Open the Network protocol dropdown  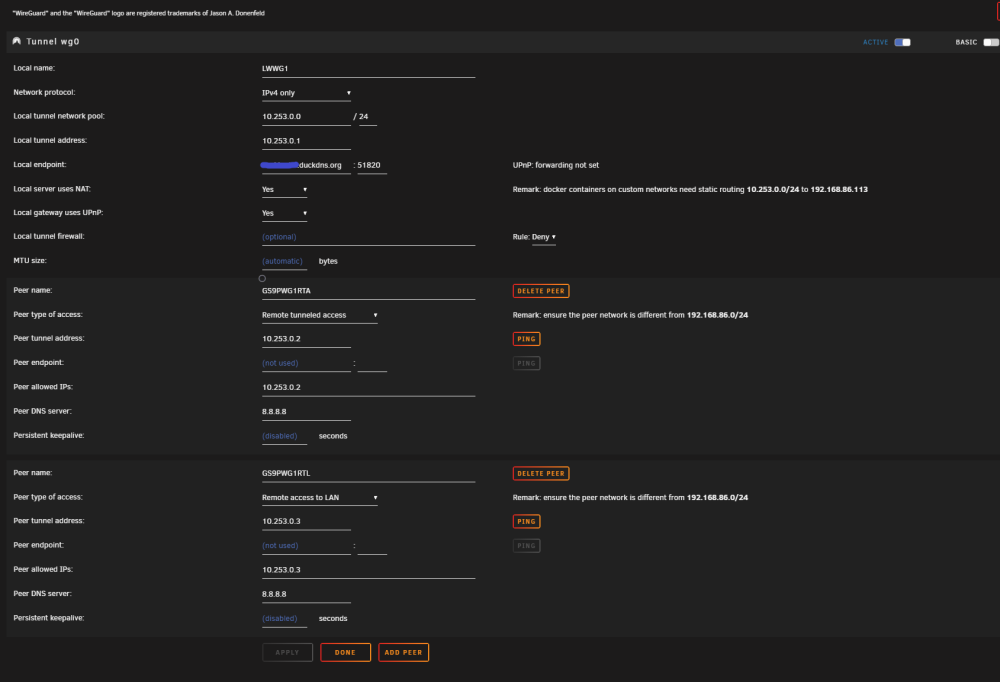tap(307, 93)
